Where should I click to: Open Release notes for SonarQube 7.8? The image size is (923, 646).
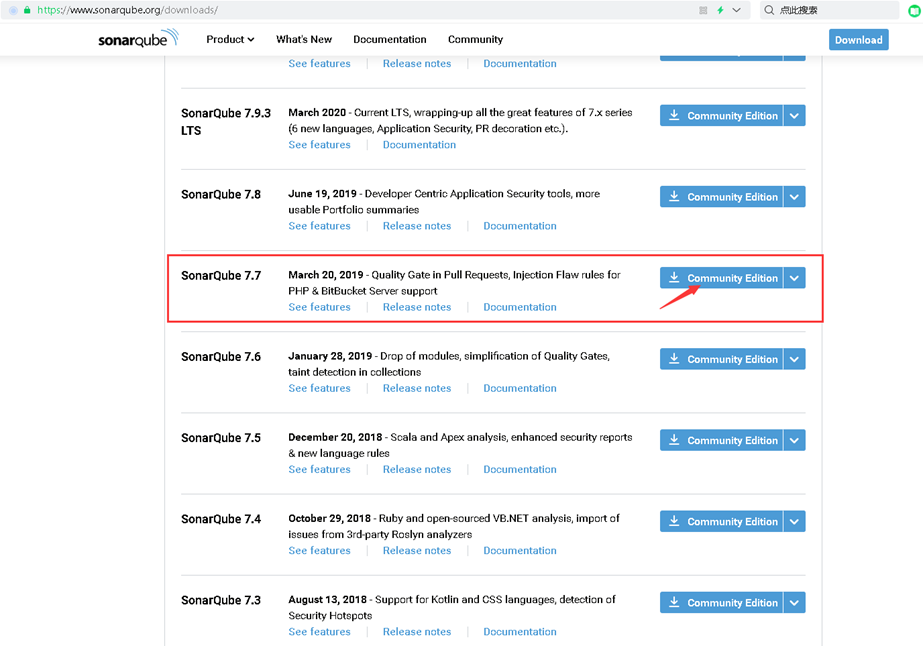[x=417, y=226]
